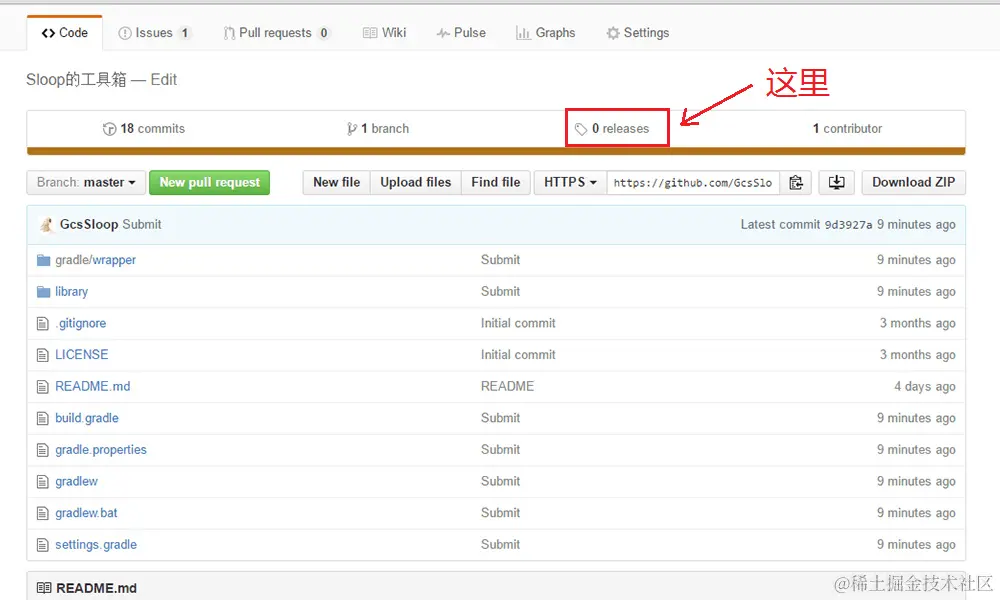Image resolution: width=1000 pixels, height=600 pixels.
Task: Click the library folder icon
Action: coord(43,292)
